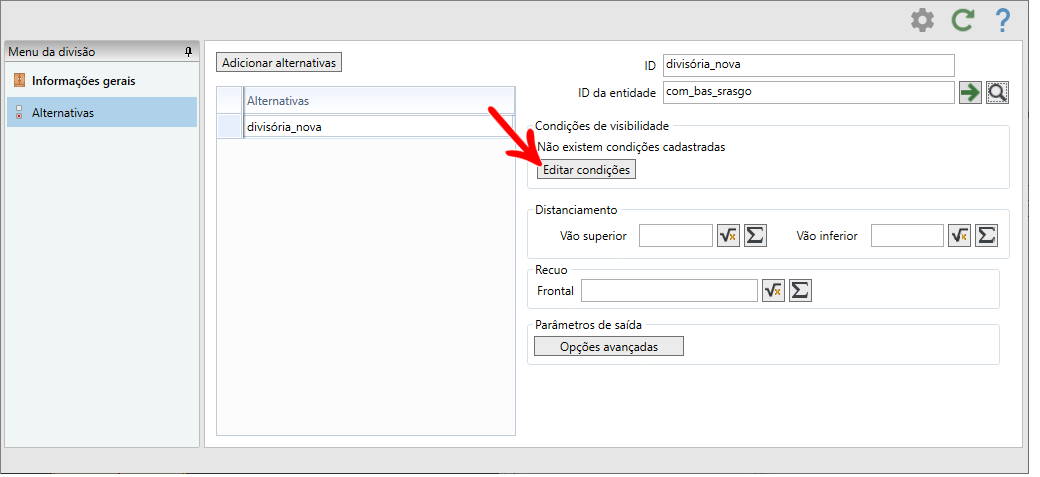Focus the ID input field
The height and width of the screenshot is (477, 1040).
(x=809, y=65)
